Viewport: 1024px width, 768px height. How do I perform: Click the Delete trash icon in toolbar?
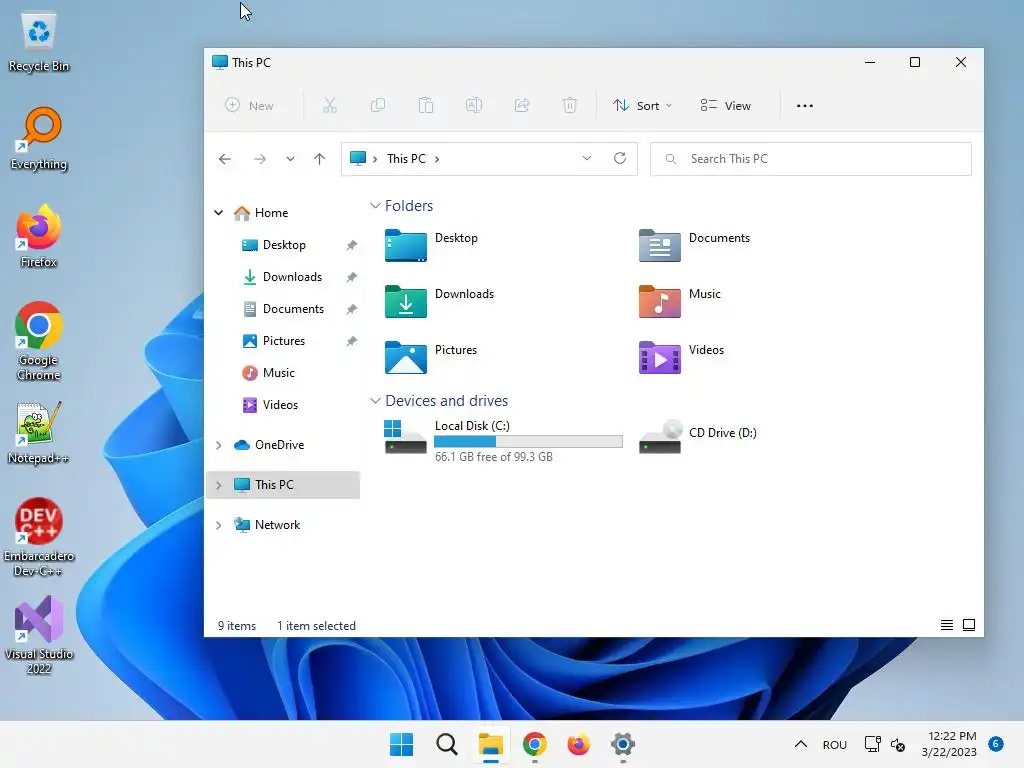click(569, 105)
